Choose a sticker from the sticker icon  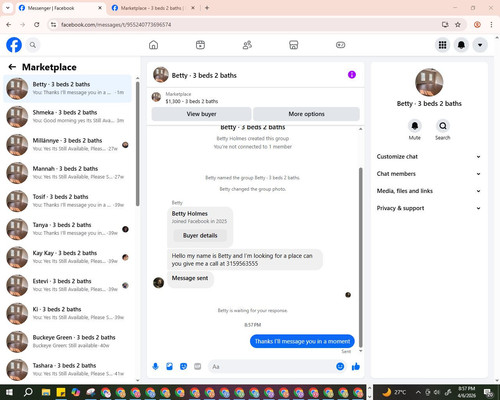click(183, 367)
